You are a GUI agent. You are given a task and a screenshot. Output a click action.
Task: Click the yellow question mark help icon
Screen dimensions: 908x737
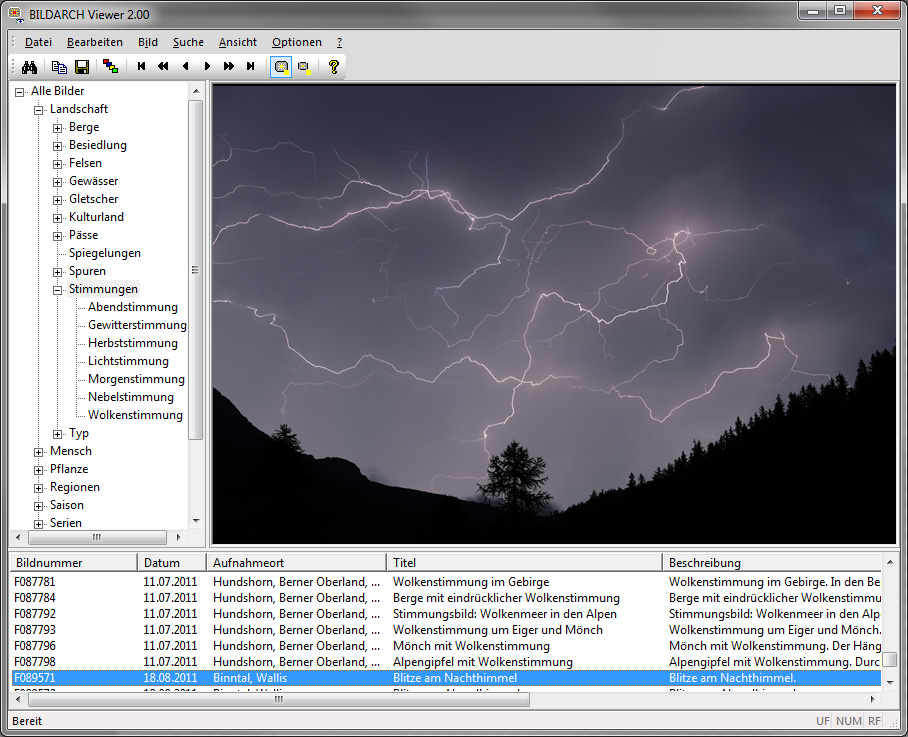(334, 67)
